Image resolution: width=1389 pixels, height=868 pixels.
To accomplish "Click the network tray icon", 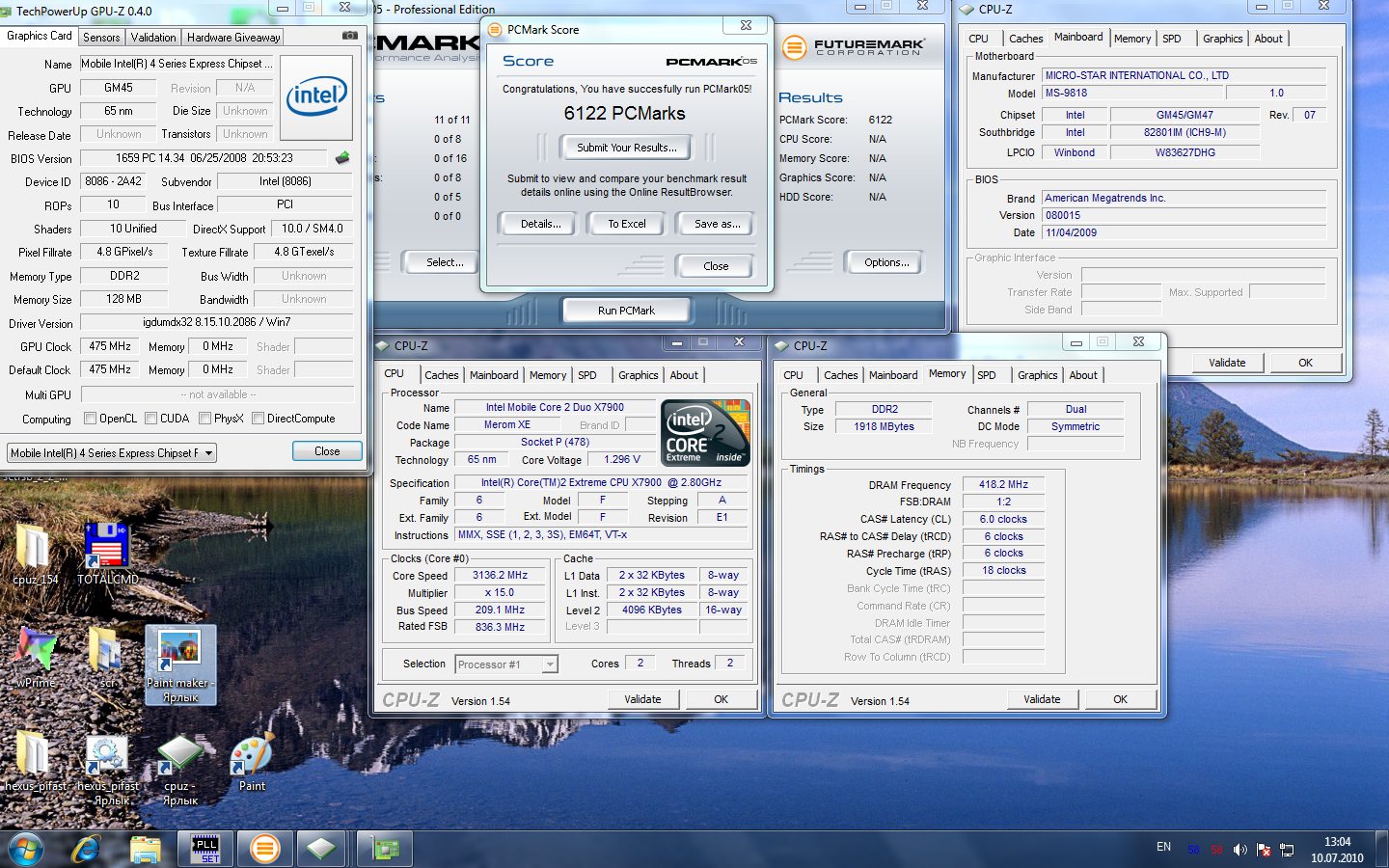I will 1287,850.
